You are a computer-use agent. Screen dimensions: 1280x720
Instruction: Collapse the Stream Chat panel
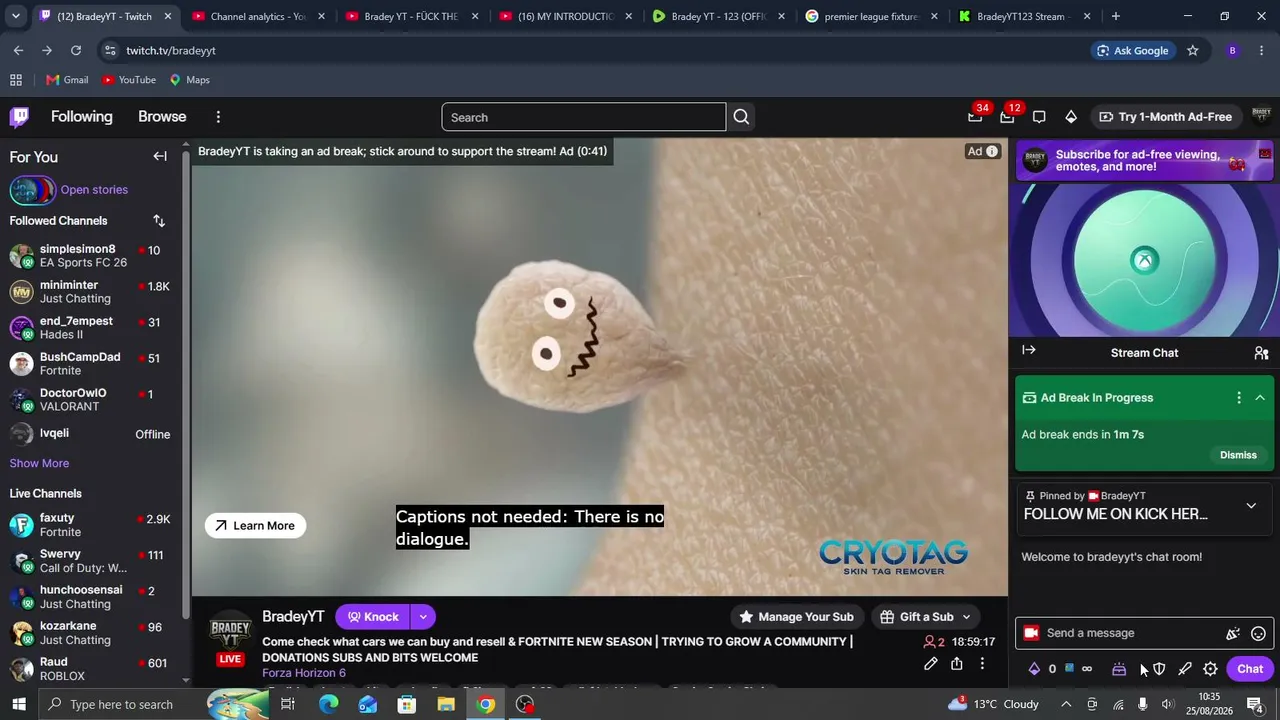click(1029, 350)
